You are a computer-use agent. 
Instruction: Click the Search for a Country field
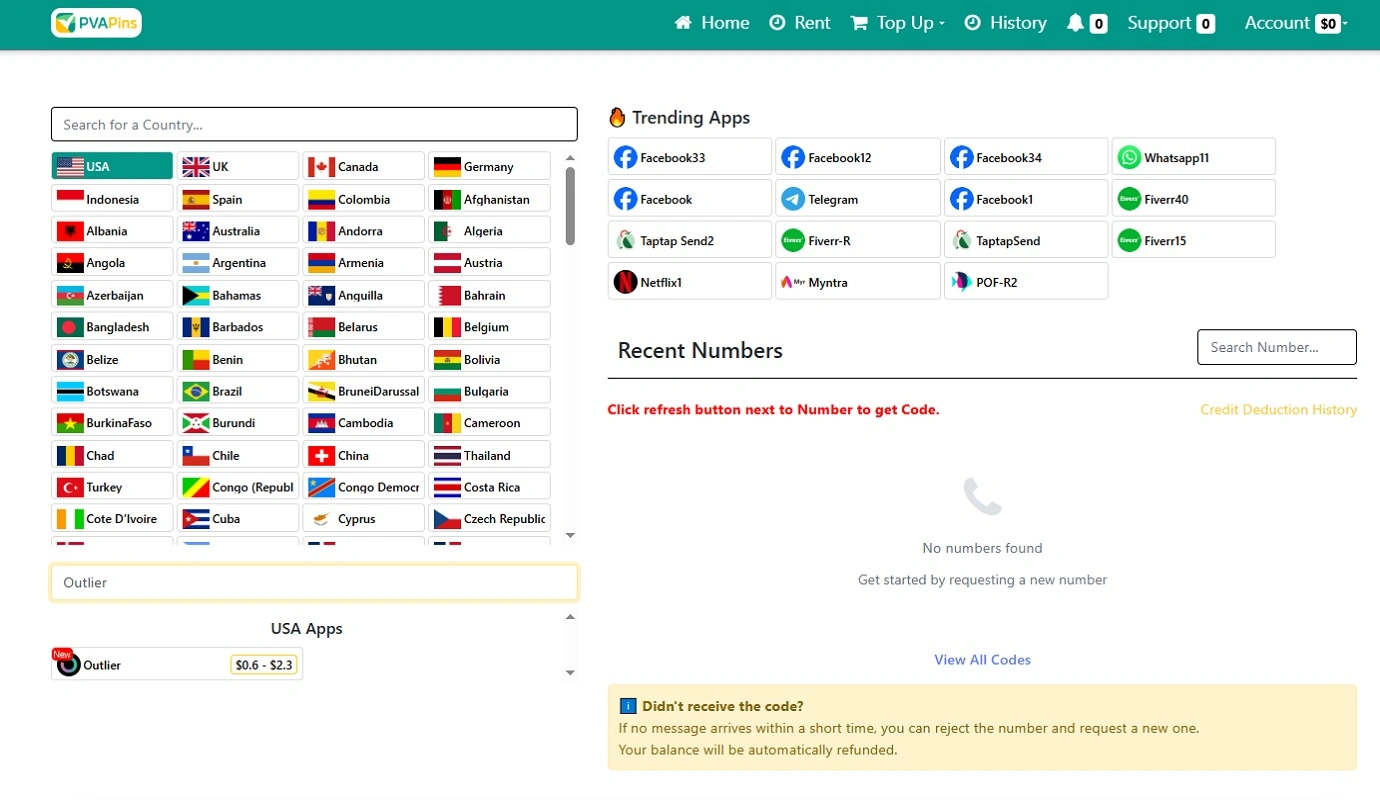(x=314, y=124)
